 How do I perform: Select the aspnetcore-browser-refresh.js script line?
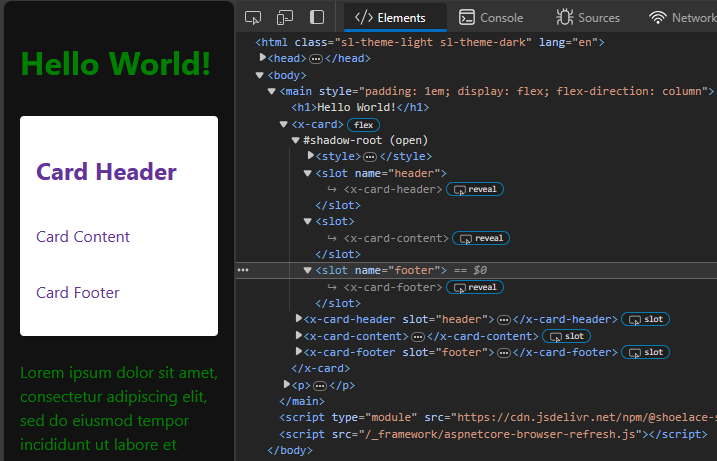tap(493, 434)
